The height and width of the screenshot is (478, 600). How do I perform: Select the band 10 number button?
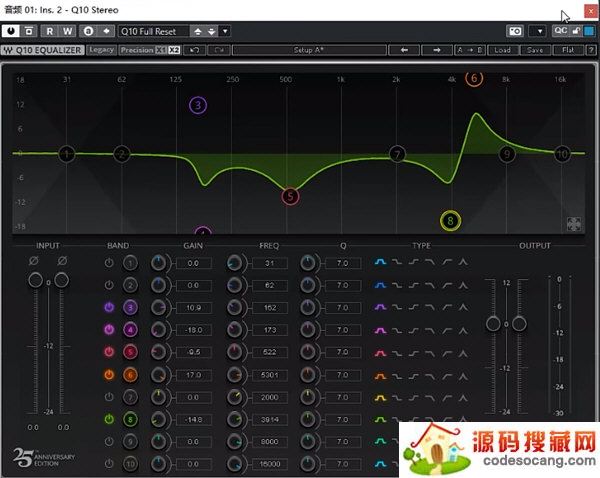(130, 464)
